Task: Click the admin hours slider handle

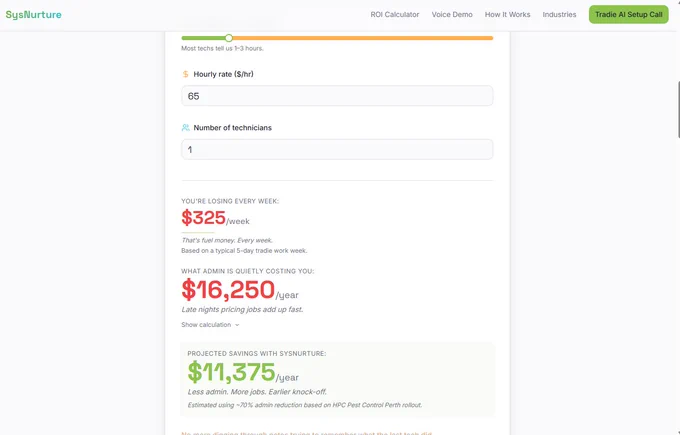Action: click(229, 38)
